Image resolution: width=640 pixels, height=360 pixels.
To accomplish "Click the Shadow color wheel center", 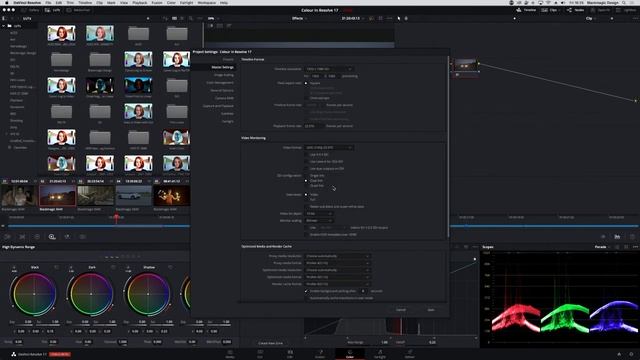I will 148,294.
